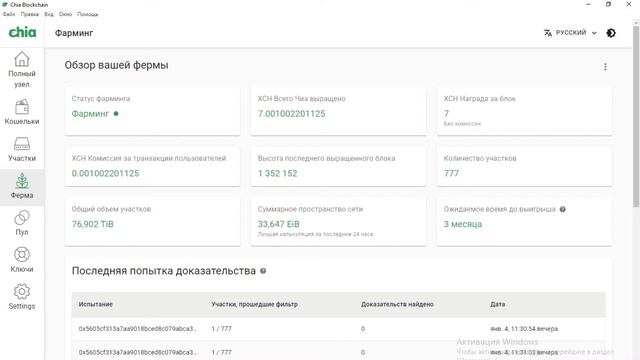Open the Окно menu

point(65,14)
